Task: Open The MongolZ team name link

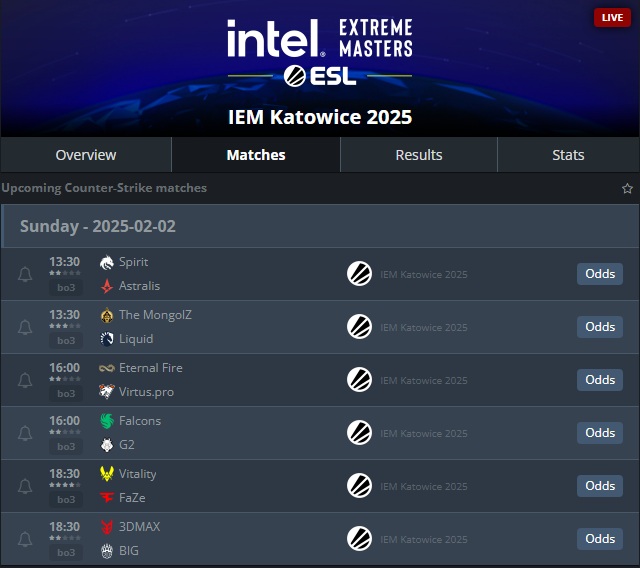Action: coord(155,315)
